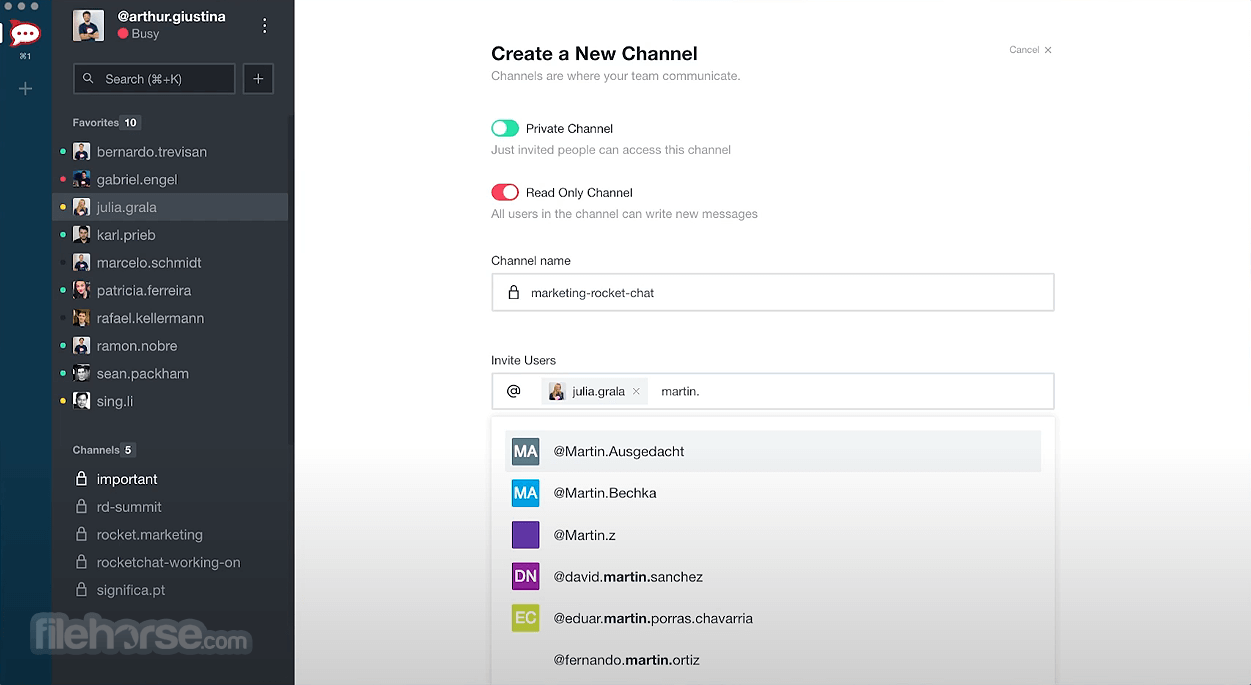The width and height of the screenshot is (1251, 685).
Task: Turn off the Private Channel toggle
Action: pyautogui.click(x=505, y=128)
